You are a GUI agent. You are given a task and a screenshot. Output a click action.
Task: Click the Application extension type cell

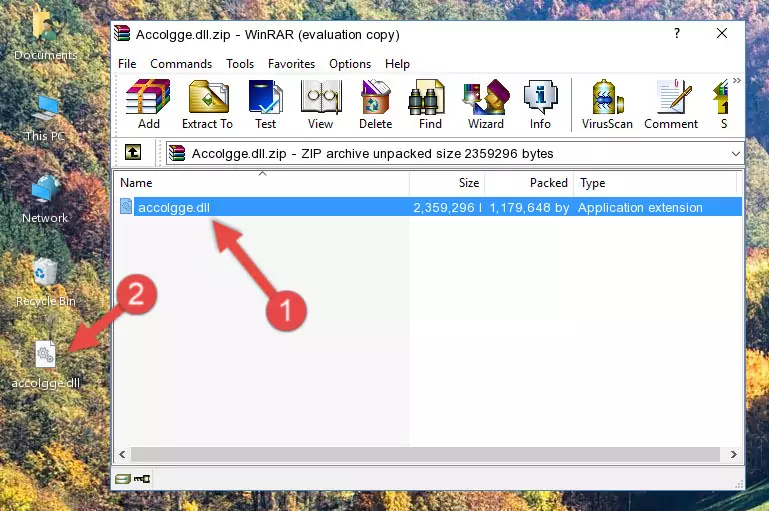point(640,207)
